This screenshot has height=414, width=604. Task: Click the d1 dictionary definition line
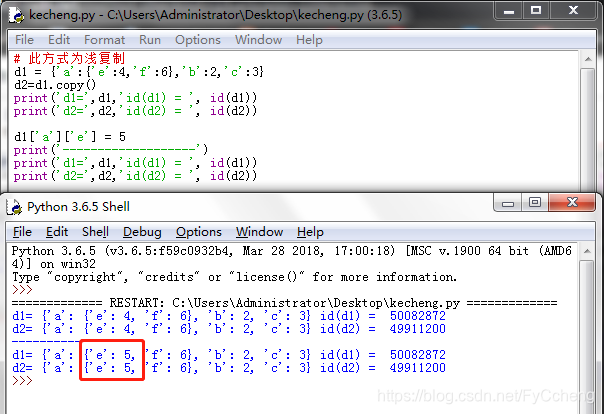(x=139, y=72)
